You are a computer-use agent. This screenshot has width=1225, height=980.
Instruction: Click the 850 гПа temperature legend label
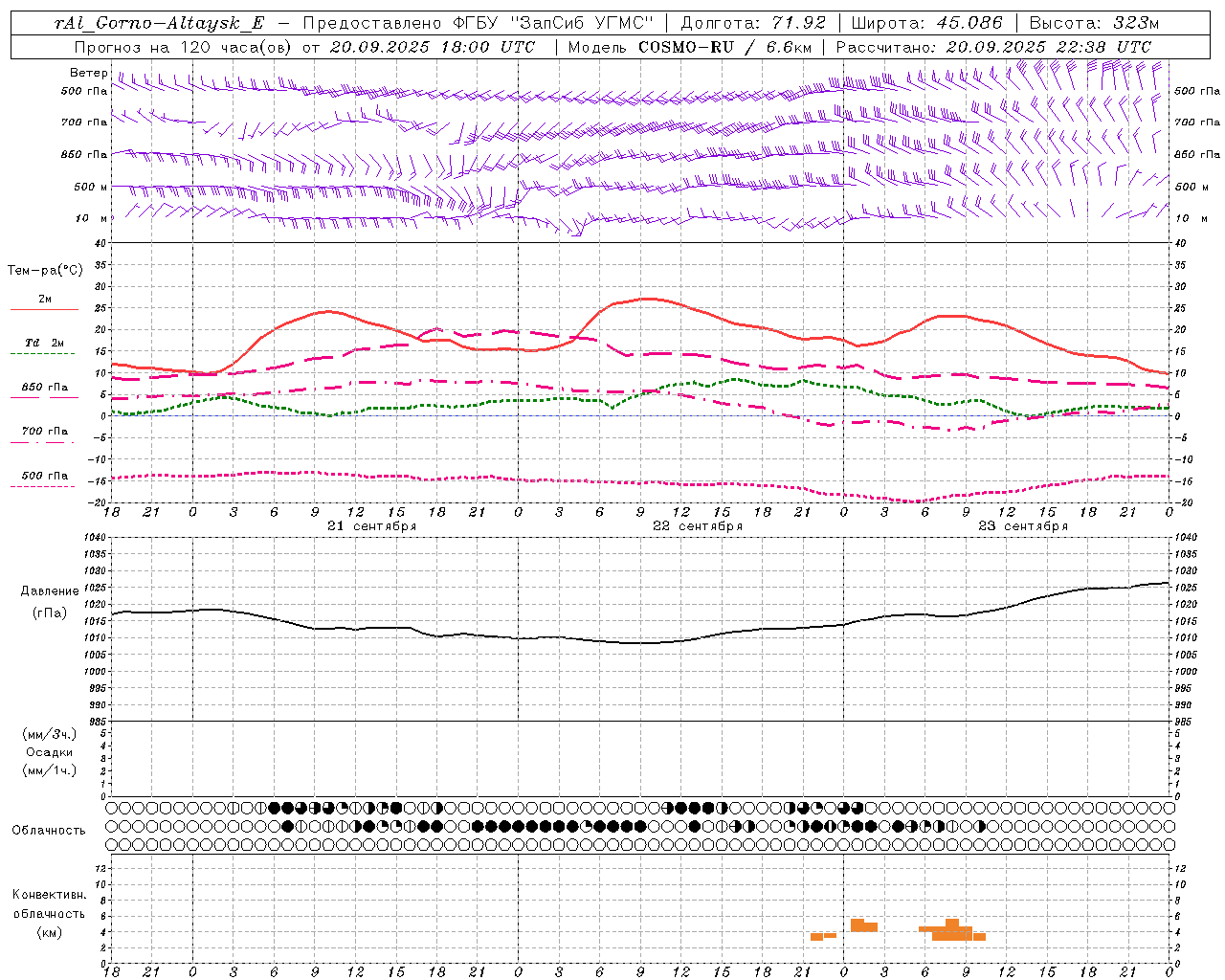(45, 388)
